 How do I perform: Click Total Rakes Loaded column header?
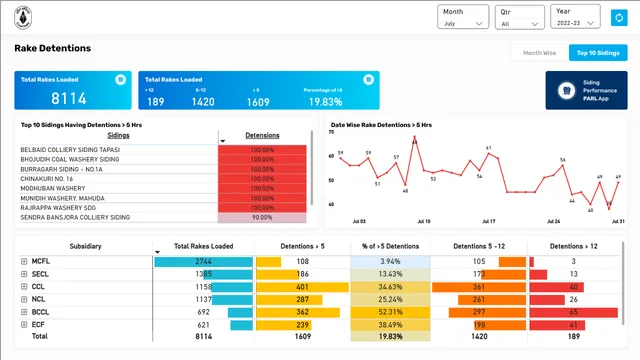(x=203, y=246)
